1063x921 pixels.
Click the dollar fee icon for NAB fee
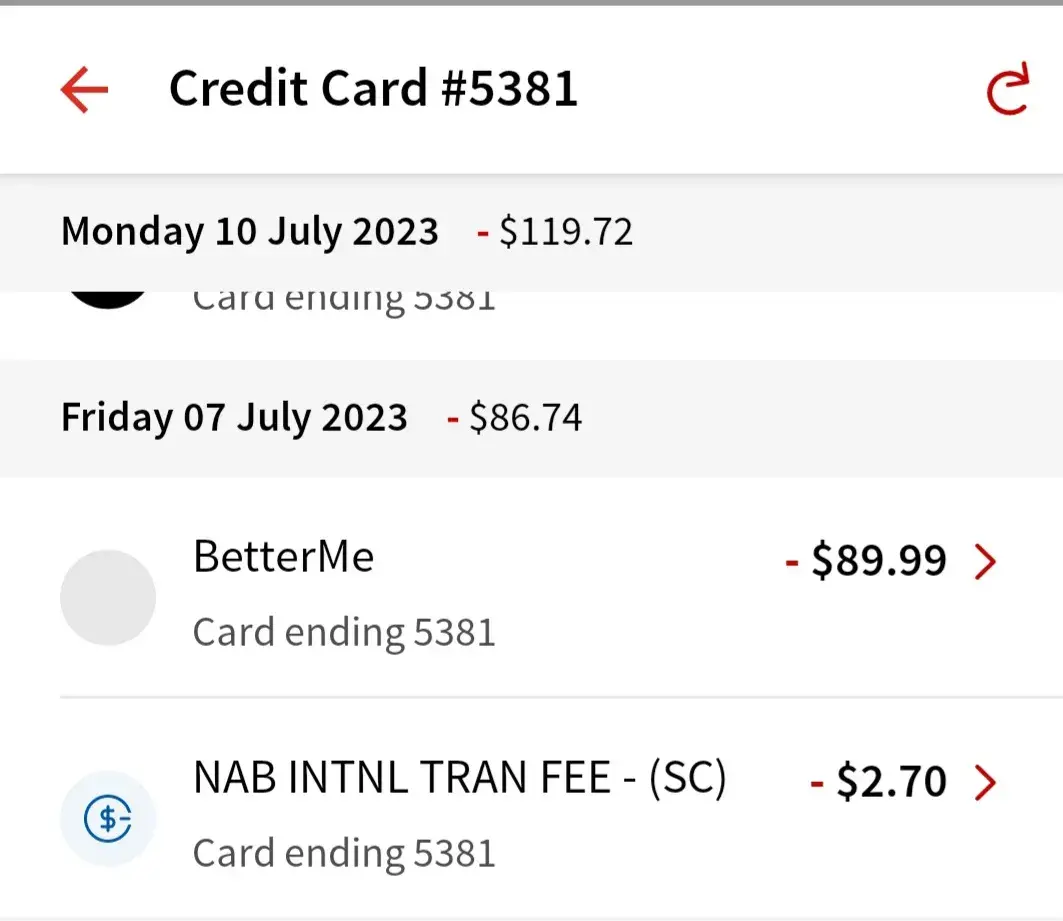108,819
